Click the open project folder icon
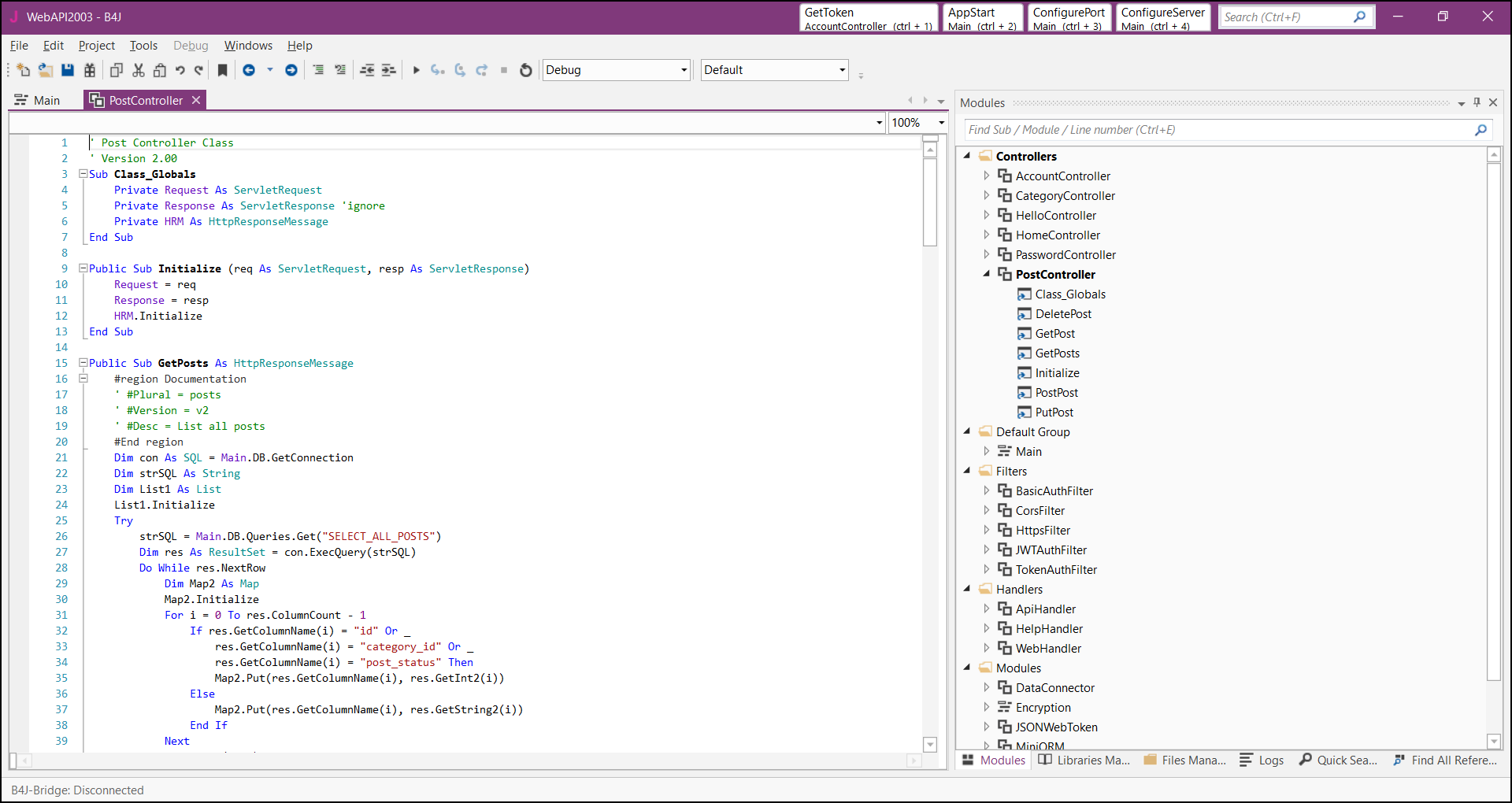Screen dimensions: 1512x803 click(x=46, y=70)
